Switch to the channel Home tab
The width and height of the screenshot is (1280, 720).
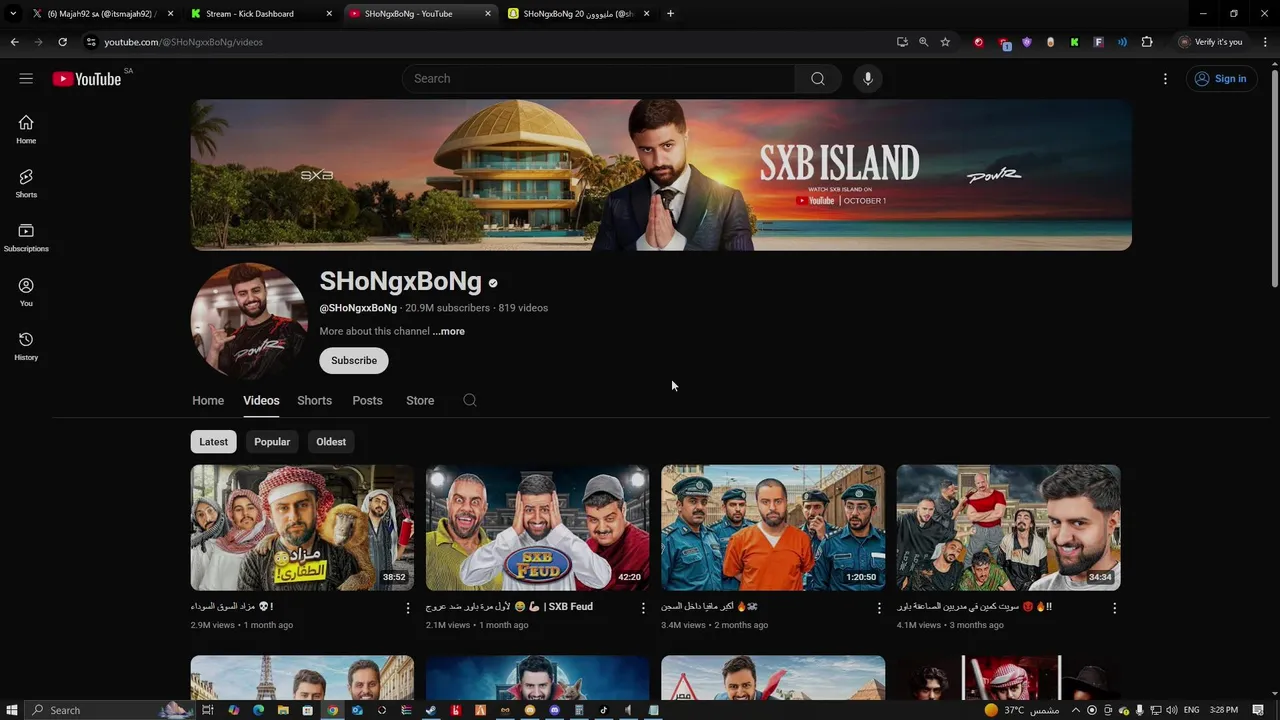(208, 400)
